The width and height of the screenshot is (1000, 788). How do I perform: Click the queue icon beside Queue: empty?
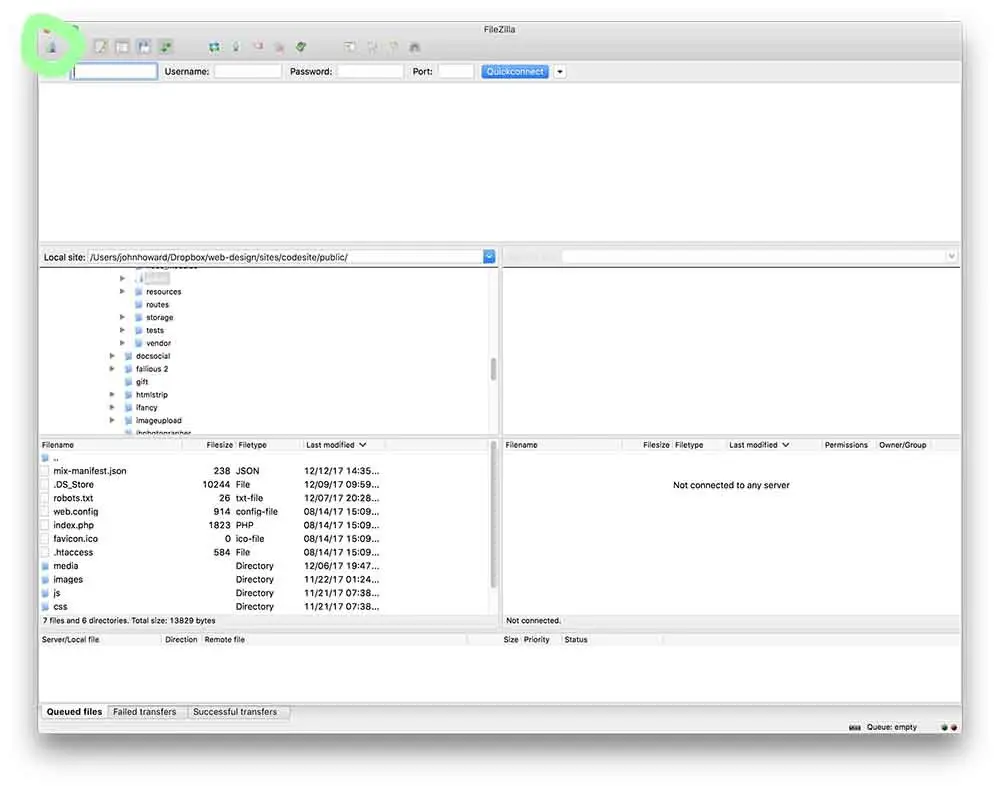[855, 727]
